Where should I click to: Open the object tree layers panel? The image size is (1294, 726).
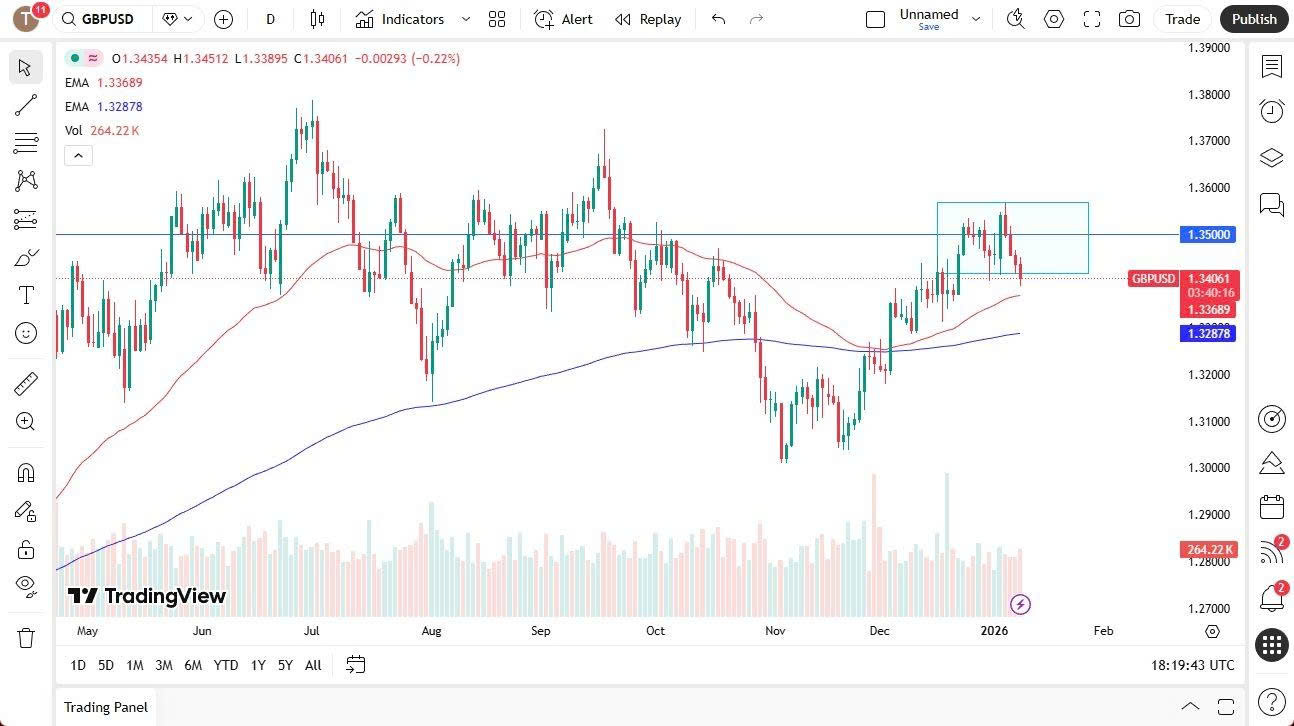coord(1272,158)
